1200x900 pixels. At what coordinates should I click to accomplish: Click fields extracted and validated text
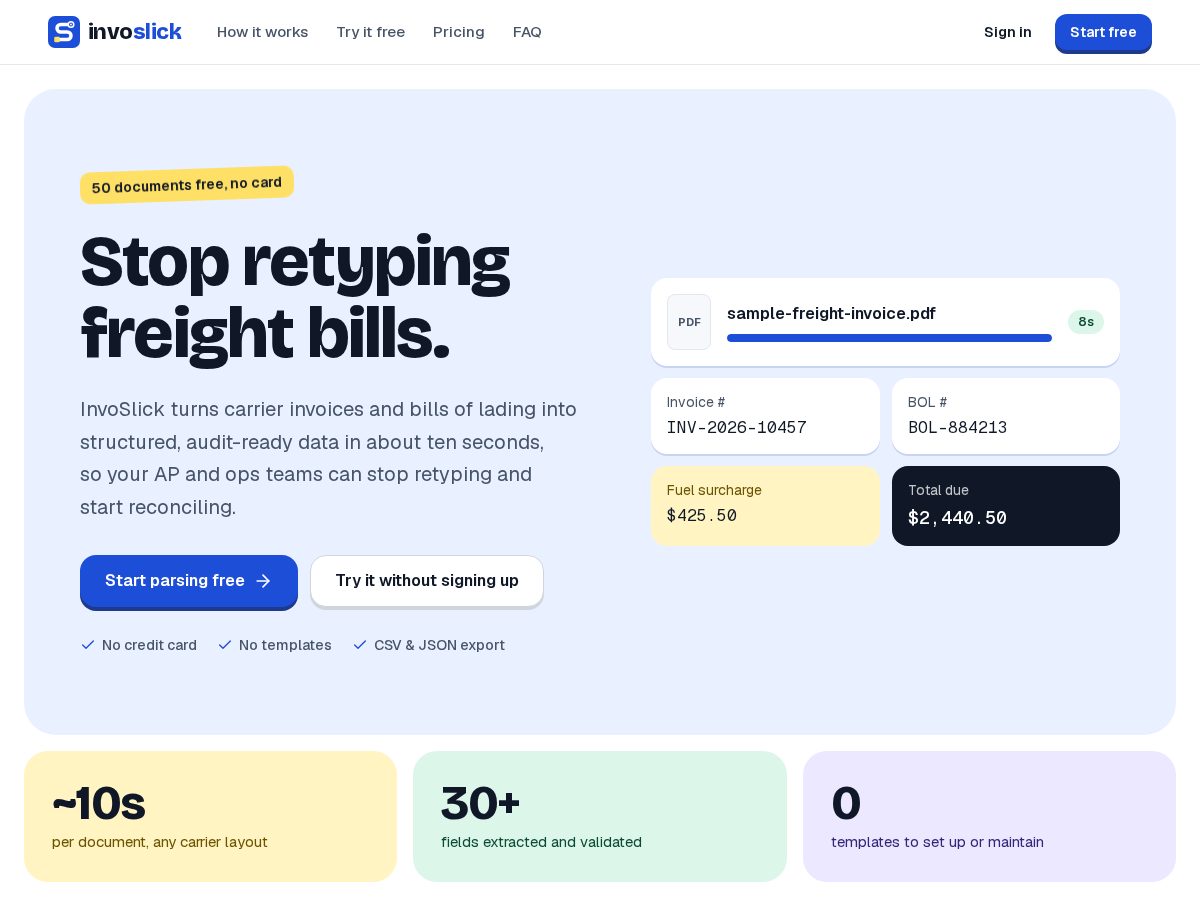[x=541, y=842]
